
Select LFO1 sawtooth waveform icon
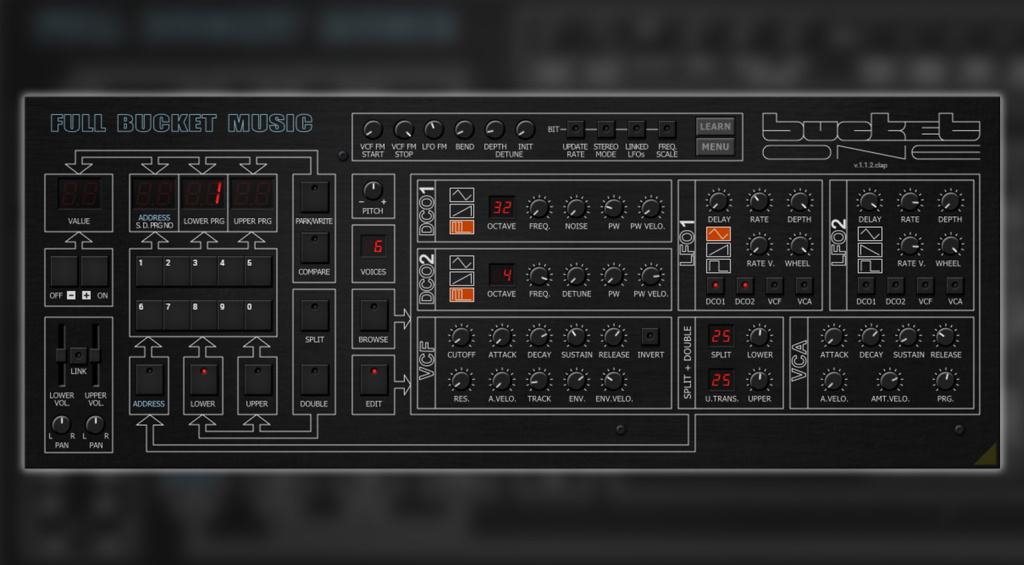click(718, 250)
